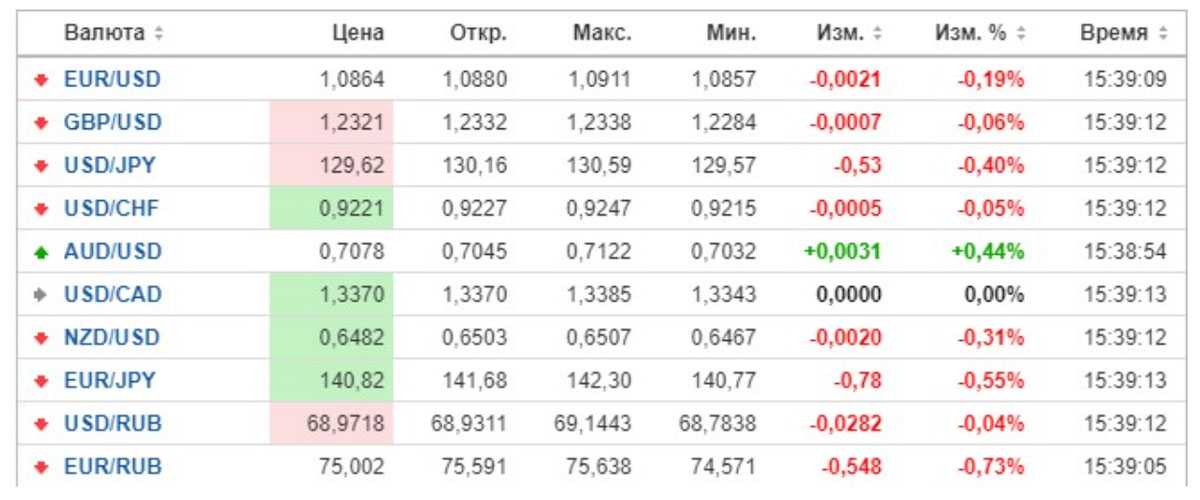
Task: Click the red down arrow beside EUR/USD
Action: (x=41, y=79)
